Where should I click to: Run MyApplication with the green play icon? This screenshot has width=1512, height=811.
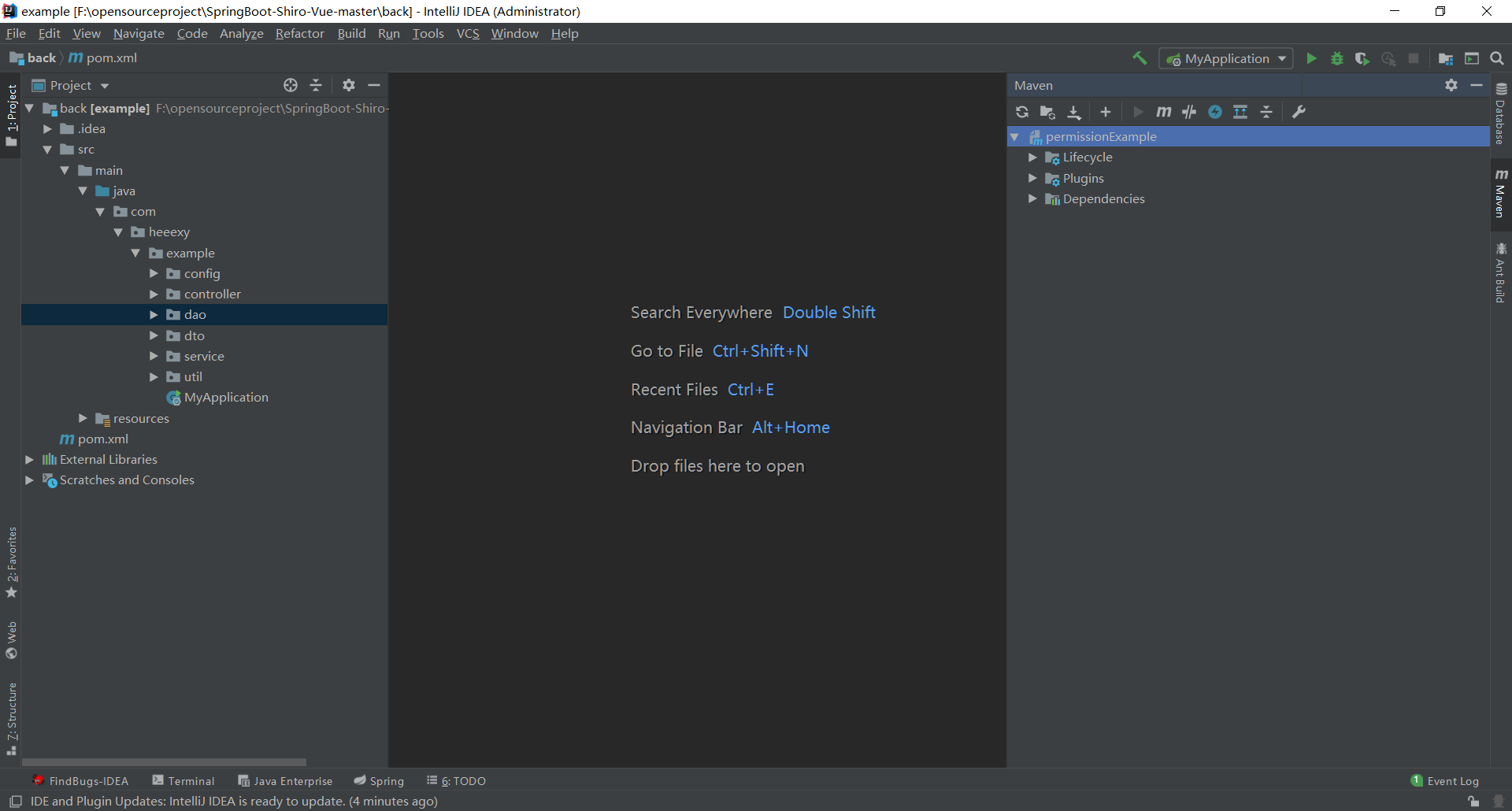[1311, 58]
